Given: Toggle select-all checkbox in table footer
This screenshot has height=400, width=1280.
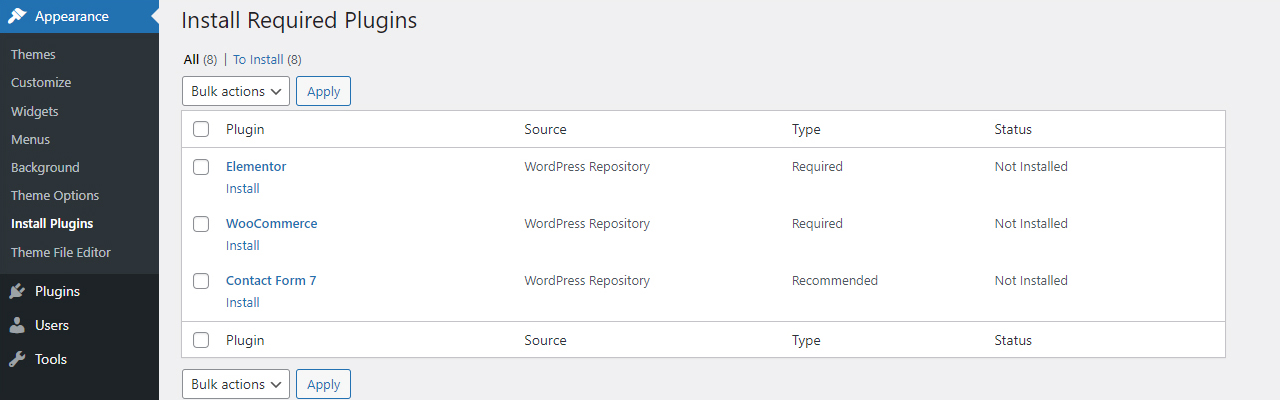Looking at the screenshot, I should click(x=201, y=340).
